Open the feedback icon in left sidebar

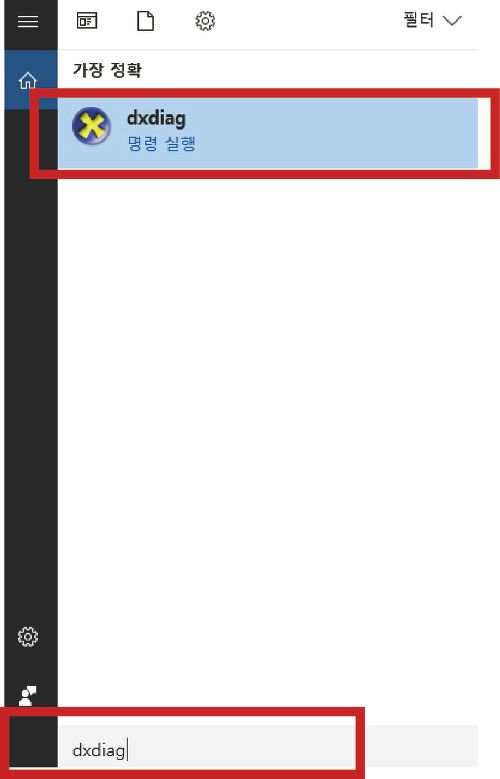pyautogui.click(x=27, y=696)
